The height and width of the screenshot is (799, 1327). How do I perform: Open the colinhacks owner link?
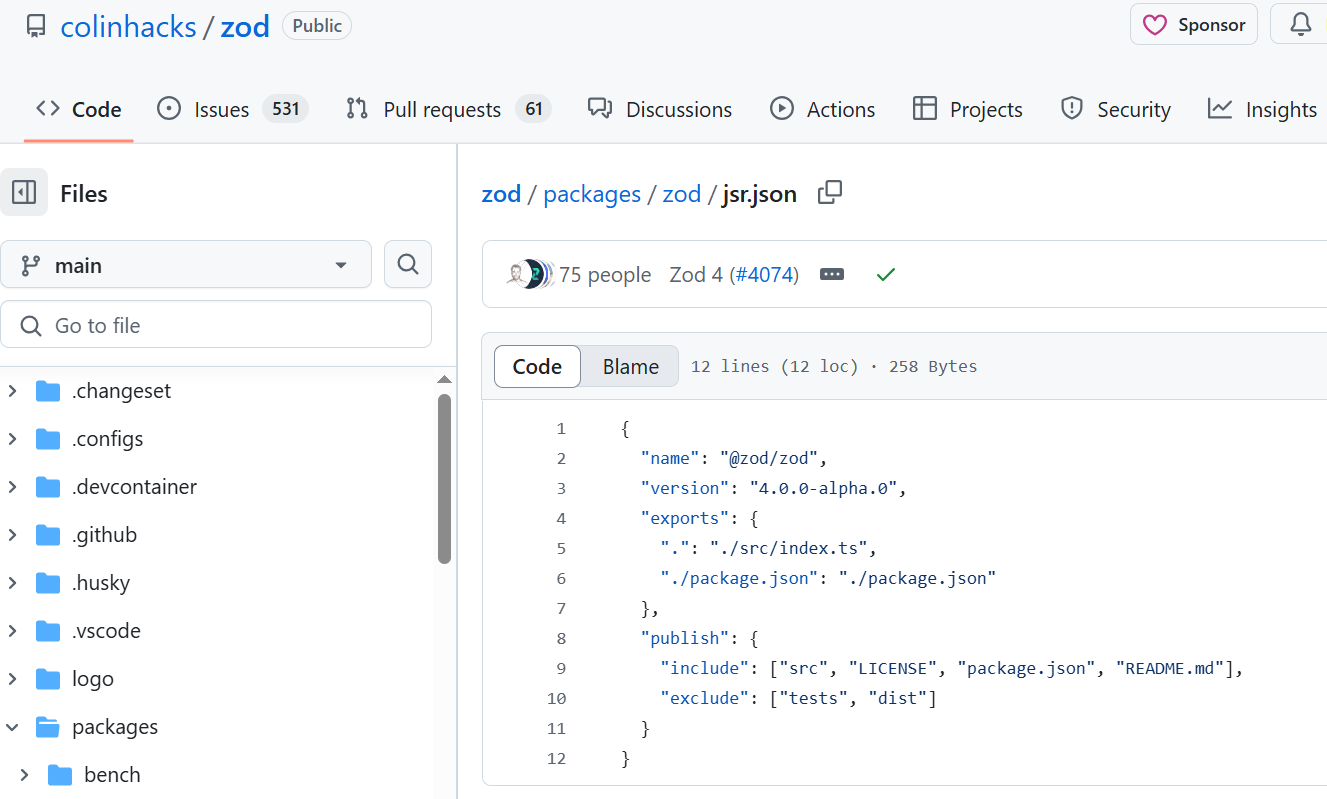click(x=128, y=26)
